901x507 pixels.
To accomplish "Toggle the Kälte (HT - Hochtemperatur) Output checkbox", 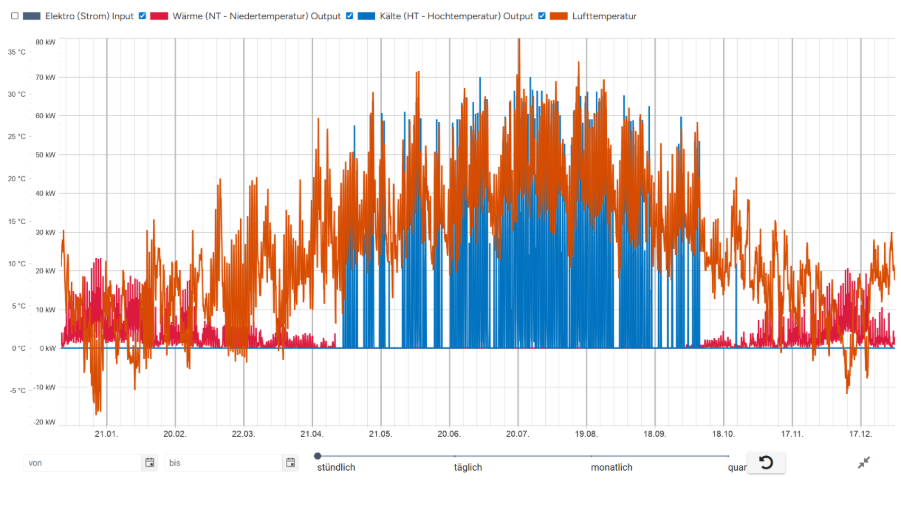I will [x=351, y=16].
